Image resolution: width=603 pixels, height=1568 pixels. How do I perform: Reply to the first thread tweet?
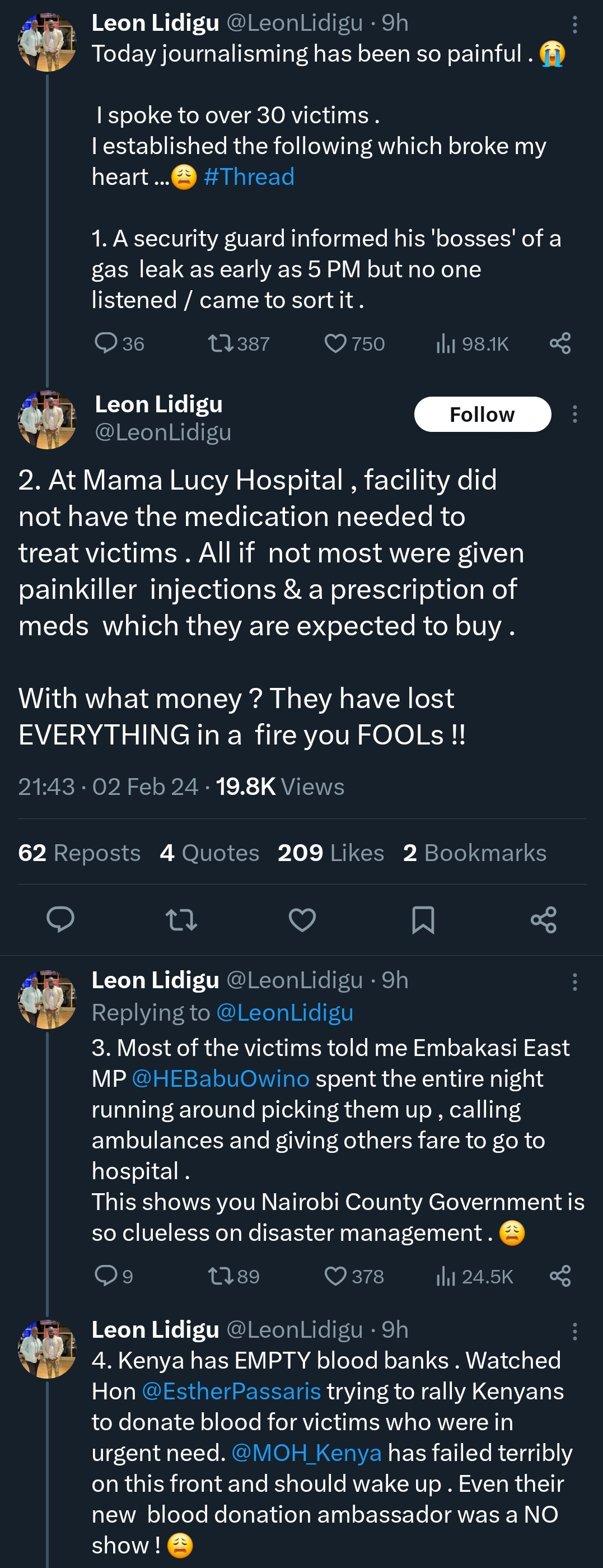(x=106, y=343)
